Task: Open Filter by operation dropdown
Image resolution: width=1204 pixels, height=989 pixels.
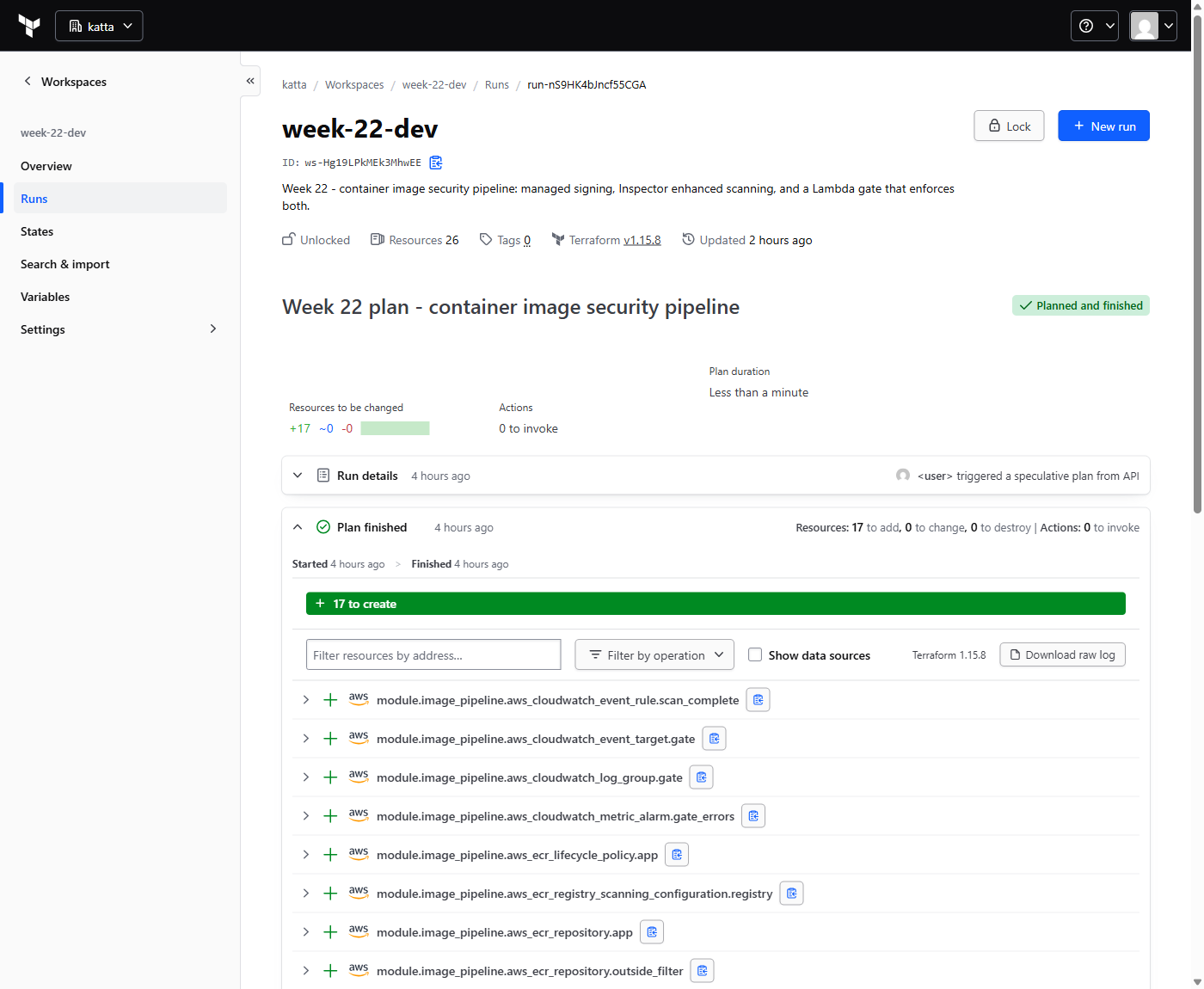Action: (x=654, y=654)
